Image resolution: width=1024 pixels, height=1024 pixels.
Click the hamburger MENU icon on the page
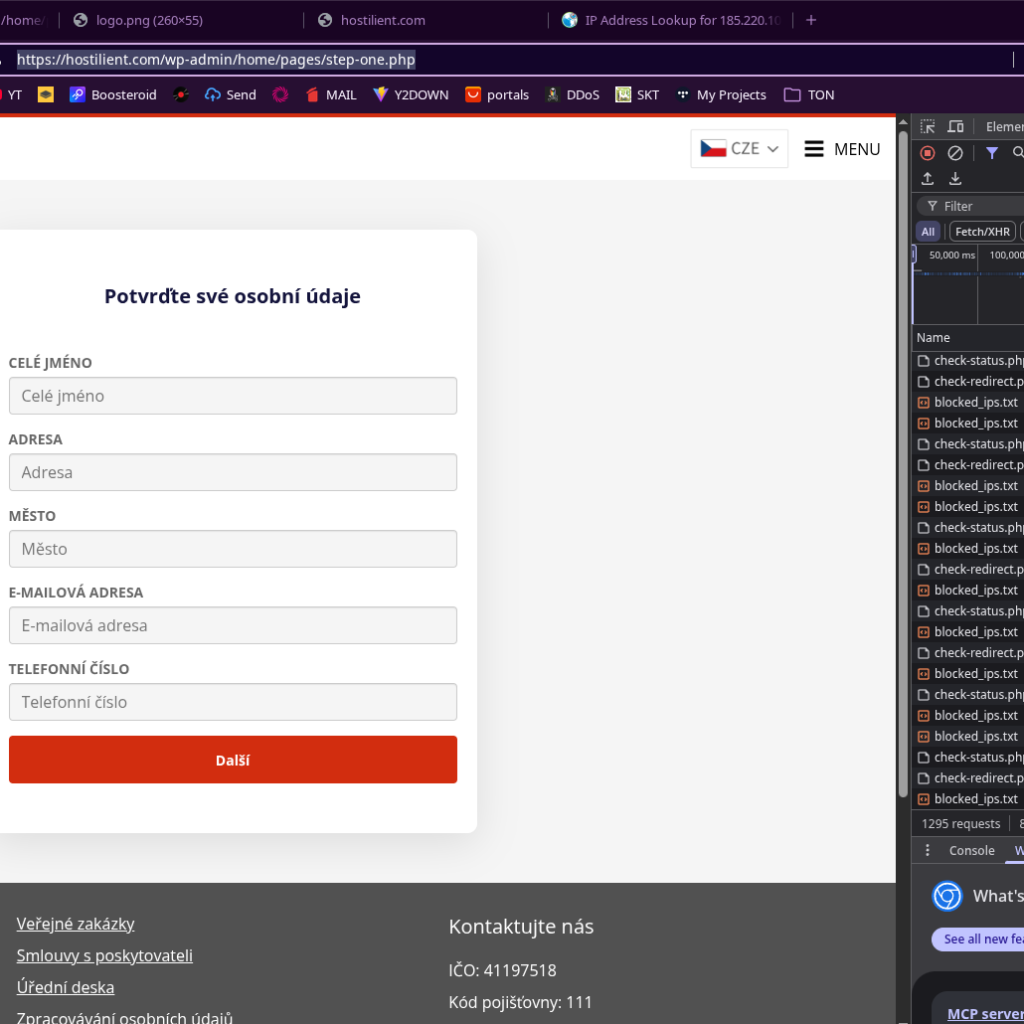point(814,149)
